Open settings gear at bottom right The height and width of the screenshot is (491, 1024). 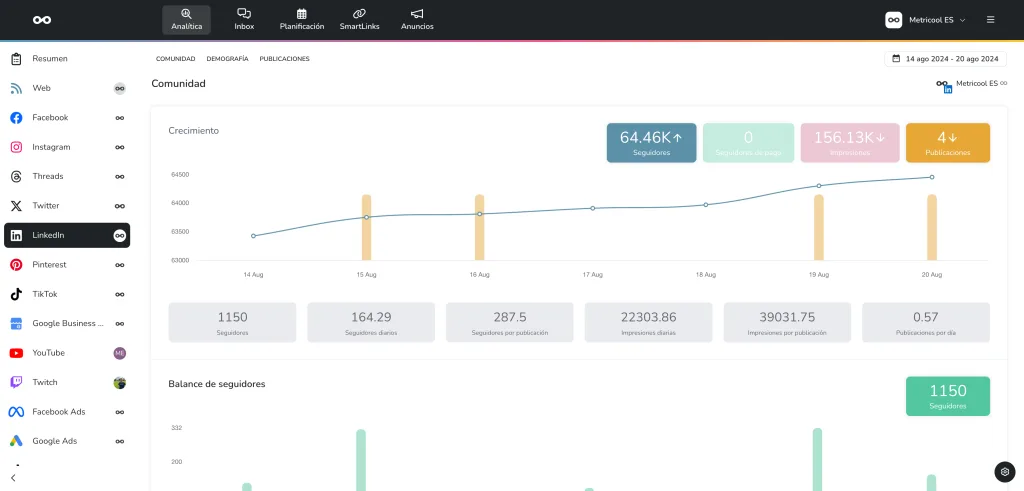point(1005,472)
